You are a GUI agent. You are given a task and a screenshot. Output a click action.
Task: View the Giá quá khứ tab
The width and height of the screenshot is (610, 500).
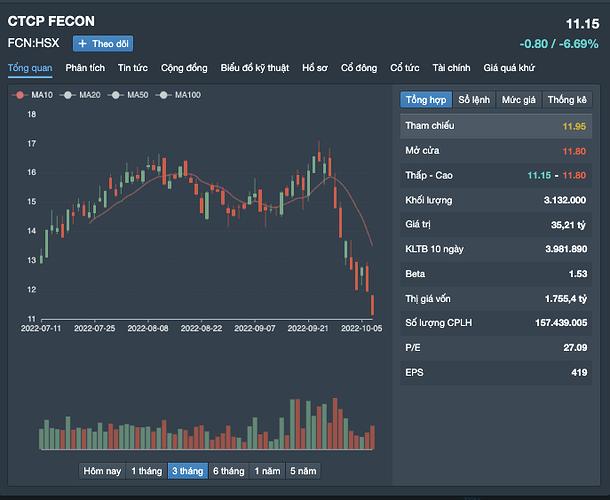(509, 68)
